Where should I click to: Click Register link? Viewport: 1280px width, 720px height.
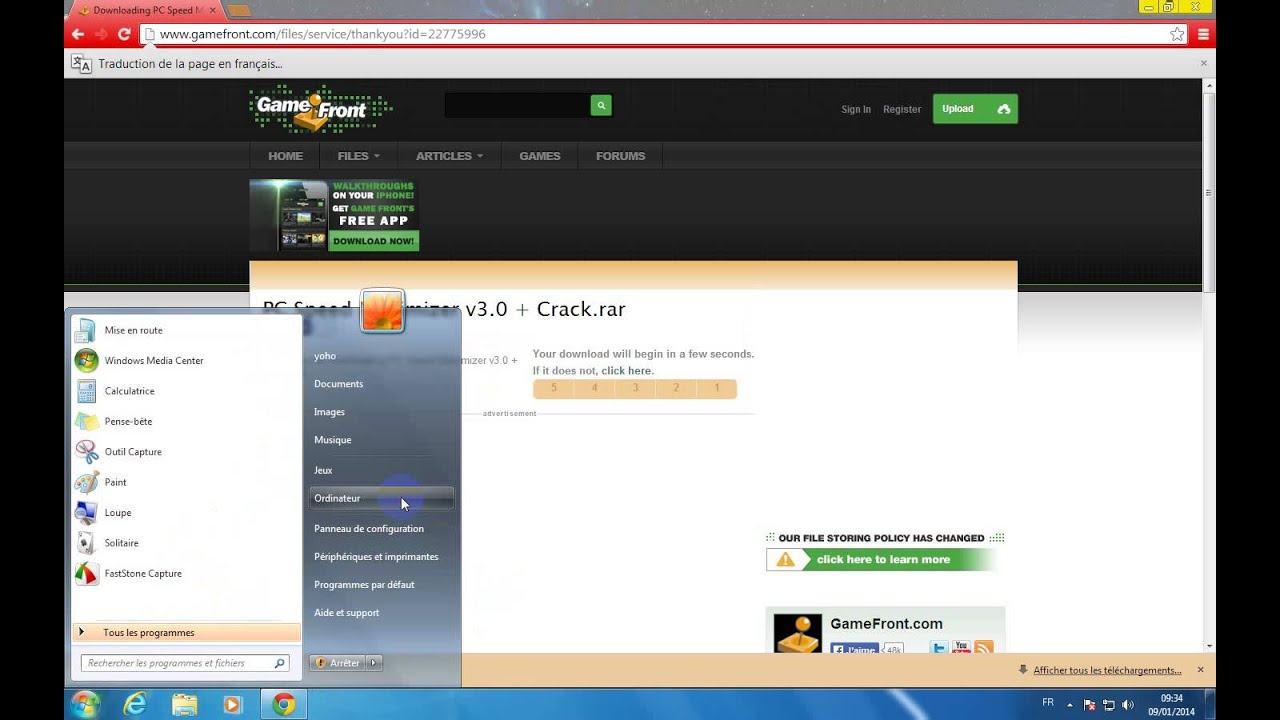point(902,109)
